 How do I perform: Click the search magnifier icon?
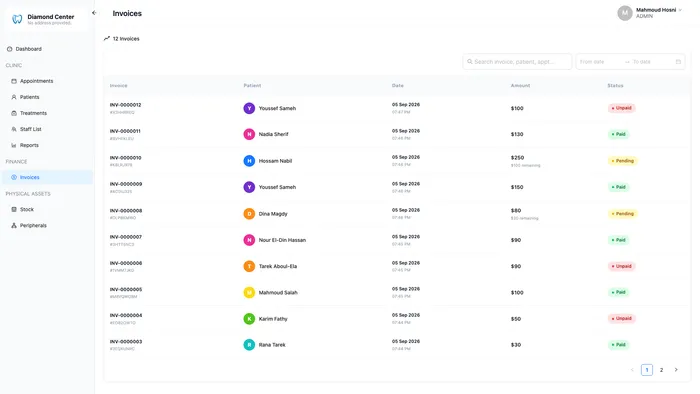(x=470, y=62)
